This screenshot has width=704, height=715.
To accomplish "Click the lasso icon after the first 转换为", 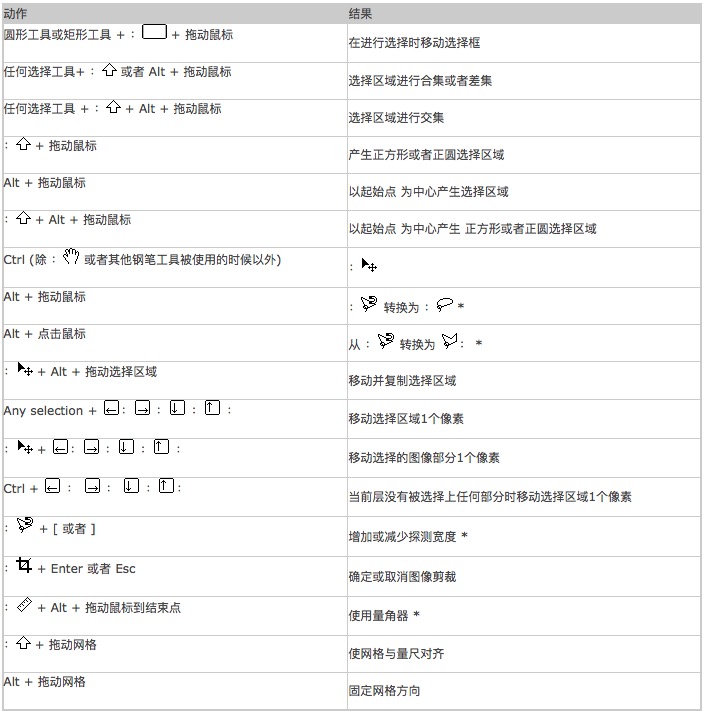I will [445, 305].
